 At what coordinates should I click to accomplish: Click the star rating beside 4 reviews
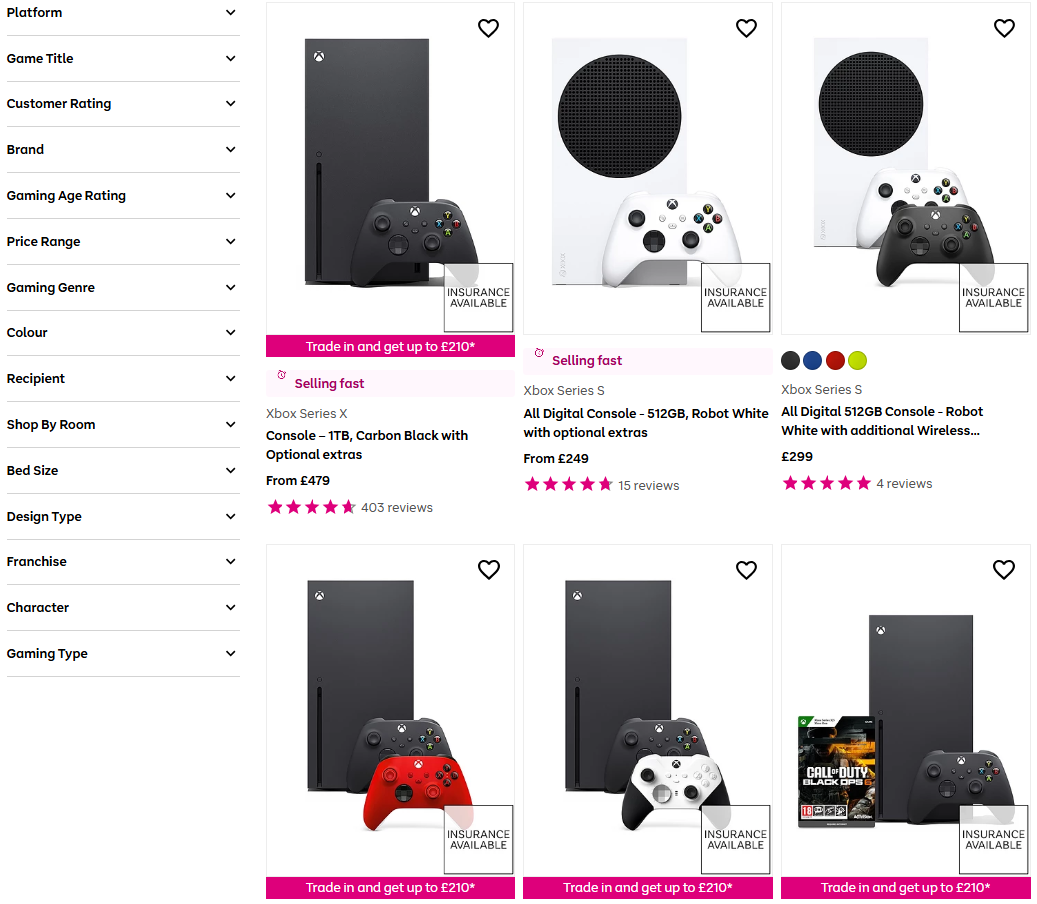[x=826, y=482]
